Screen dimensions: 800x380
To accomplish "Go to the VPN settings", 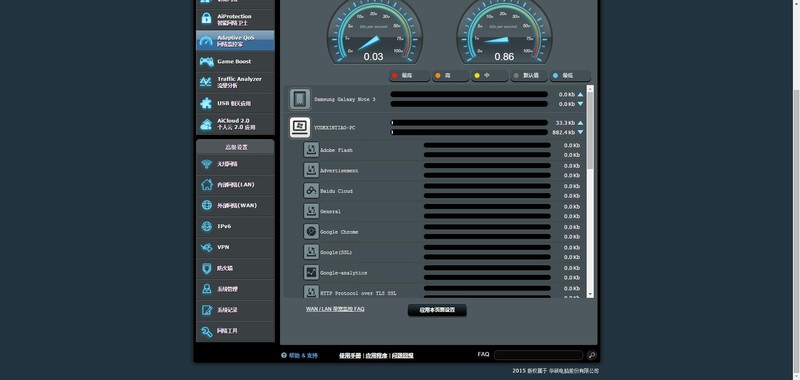I will pos(235,247).
